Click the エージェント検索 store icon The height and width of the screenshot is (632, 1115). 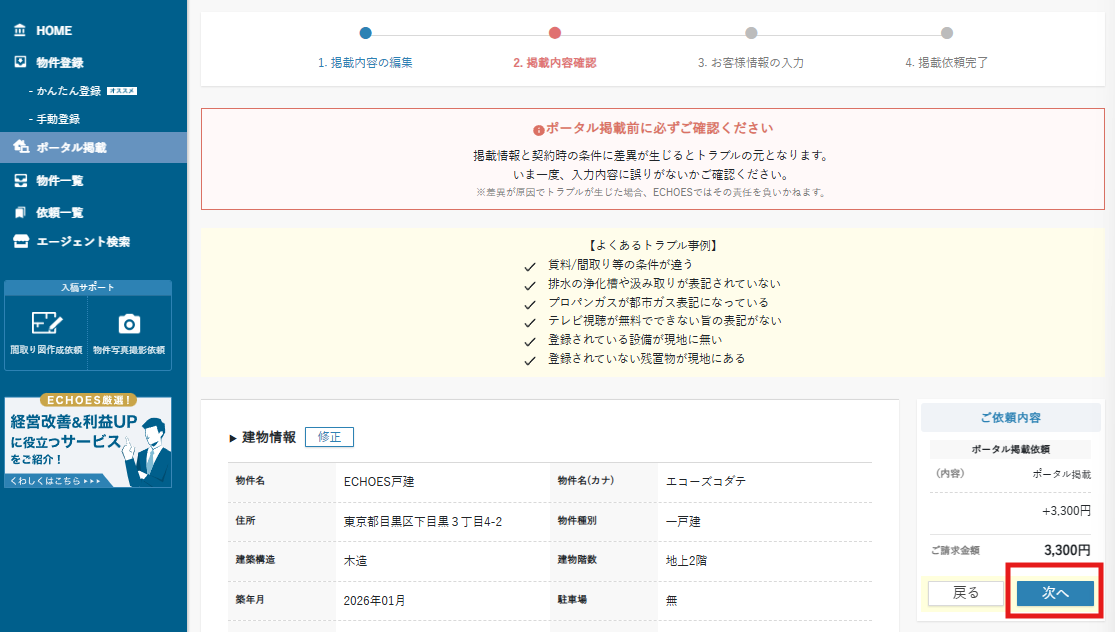coord(20,242)
